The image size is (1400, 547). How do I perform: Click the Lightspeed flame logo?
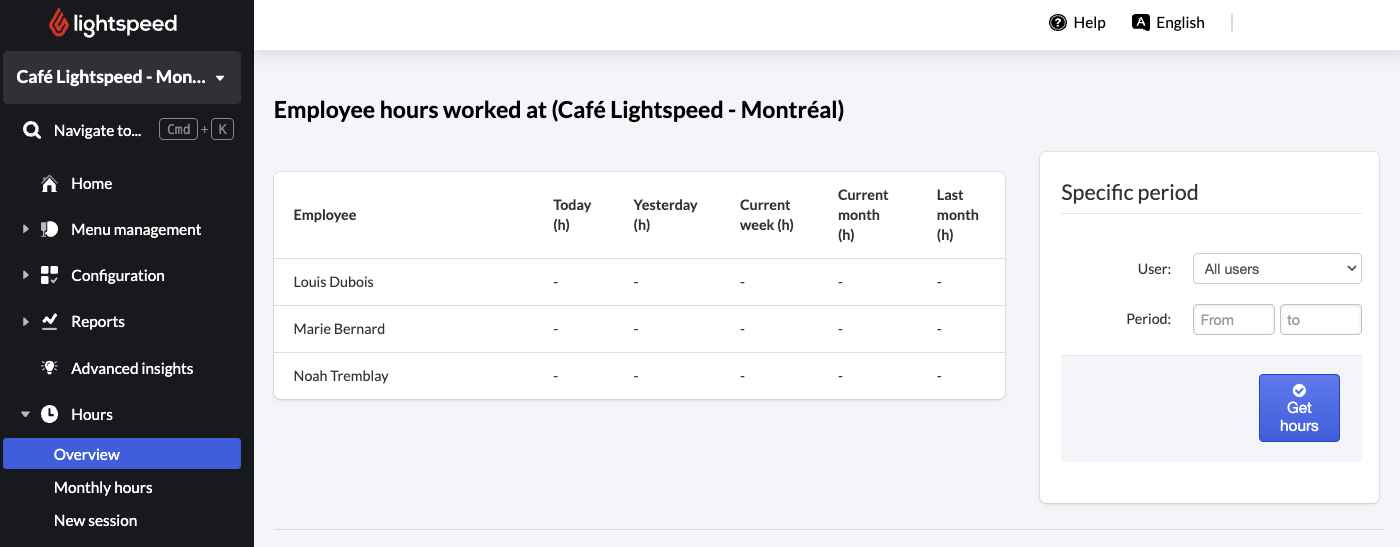(x=60, y=23)
